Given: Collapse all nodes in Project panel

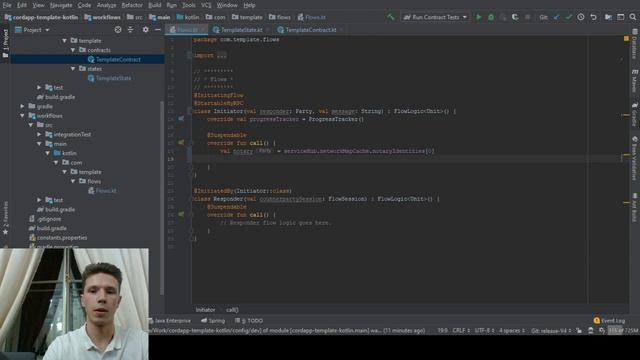Looking at the screenshot, I should [x=130, y=30].
